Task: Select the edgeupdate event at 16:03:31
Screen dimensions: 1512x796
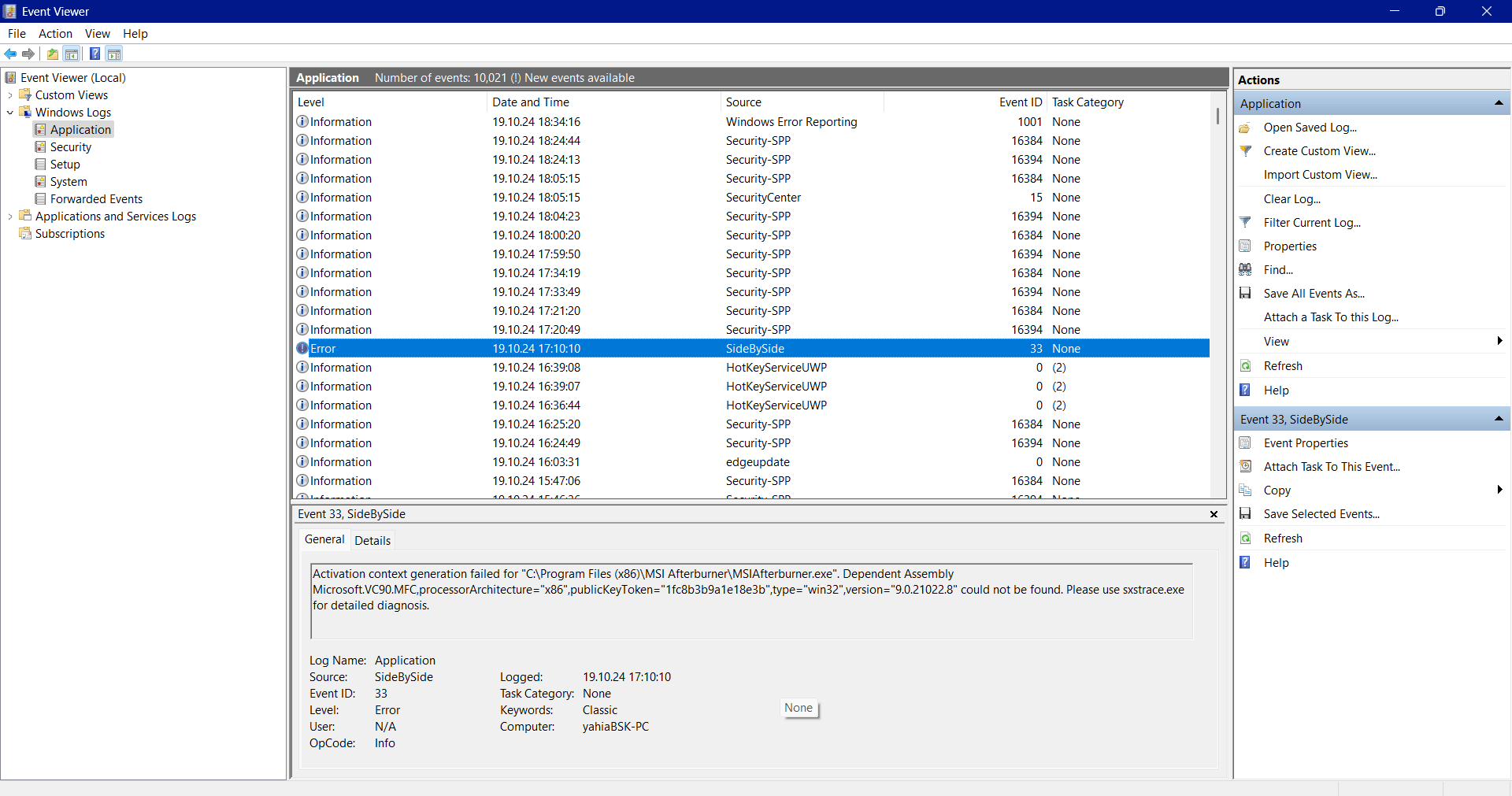Action: point(751,462)
